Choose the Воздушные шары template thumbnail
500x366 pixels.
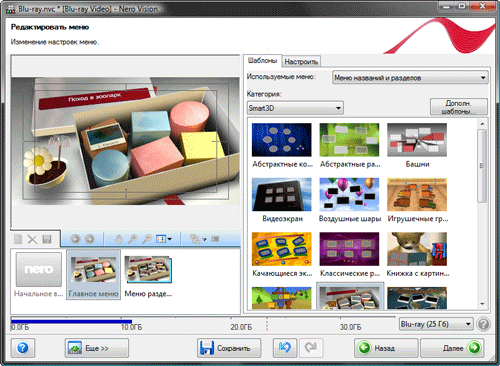(x=349, y=194)
